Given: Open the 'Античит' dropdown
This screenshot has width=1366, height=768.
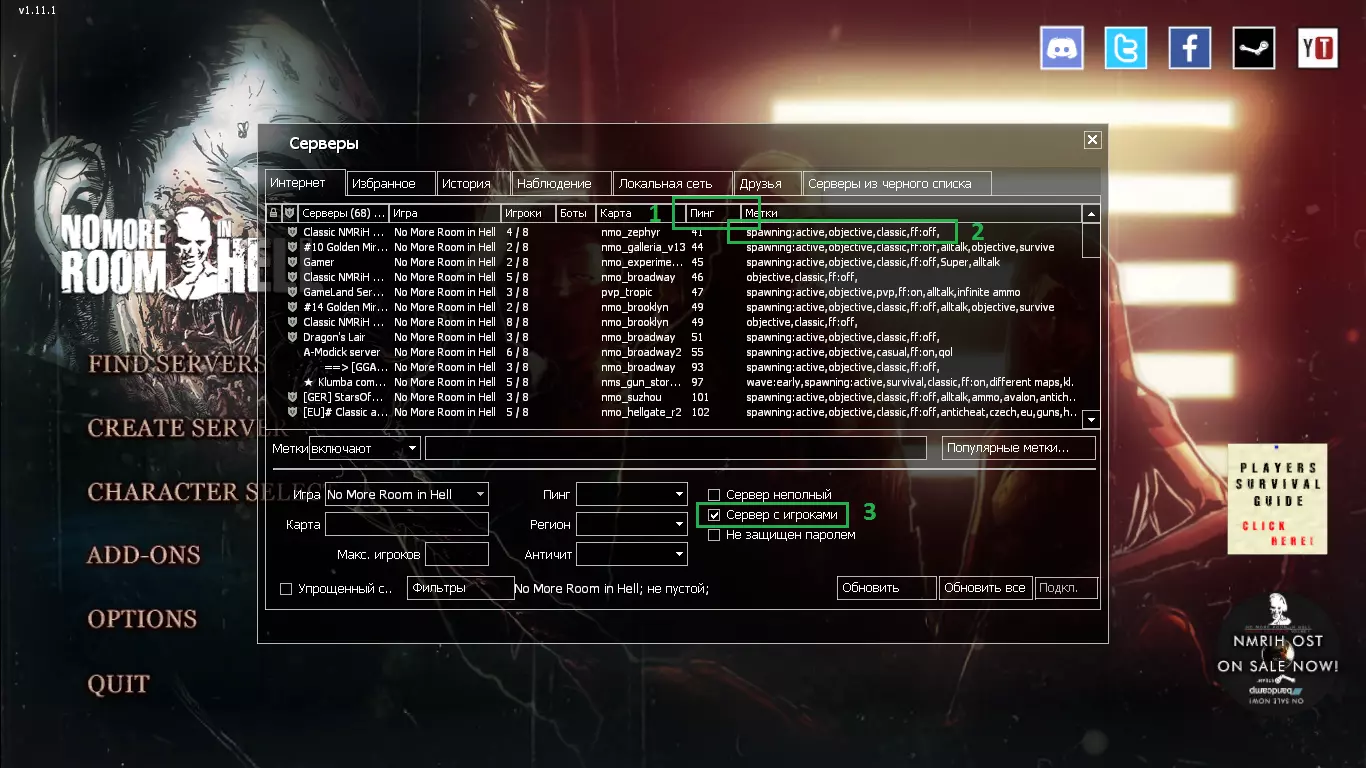Looking at the screenshot, I should [632, 554].
